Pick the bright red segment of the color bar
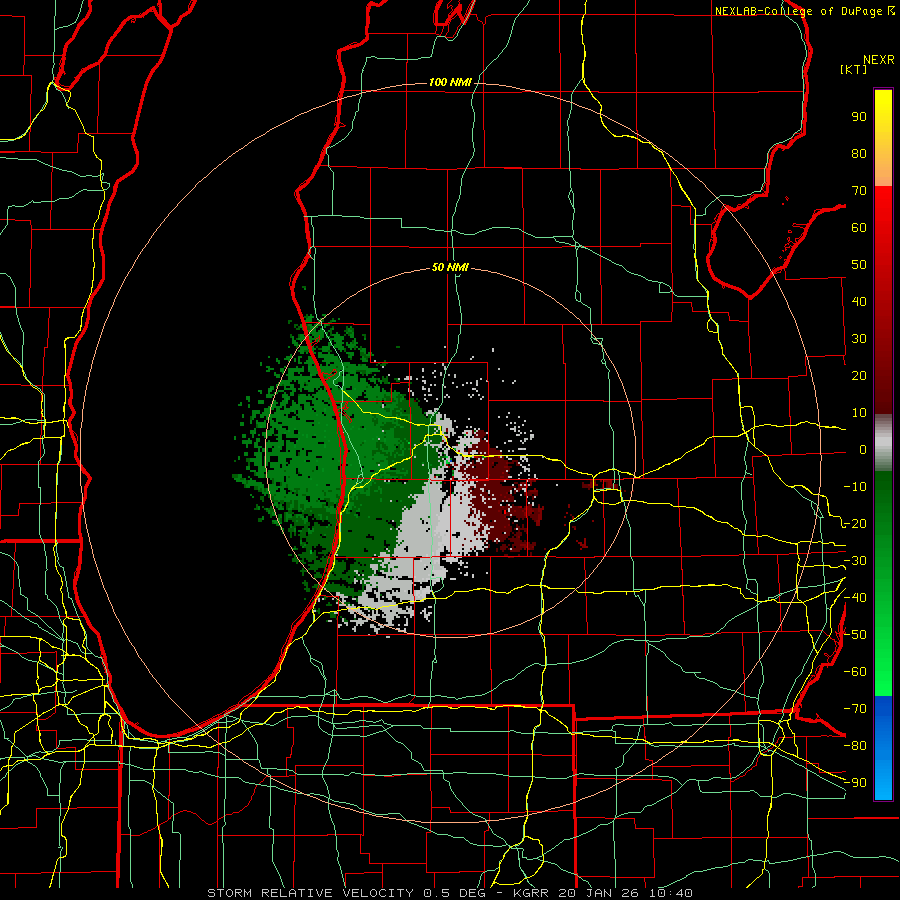 883,212
